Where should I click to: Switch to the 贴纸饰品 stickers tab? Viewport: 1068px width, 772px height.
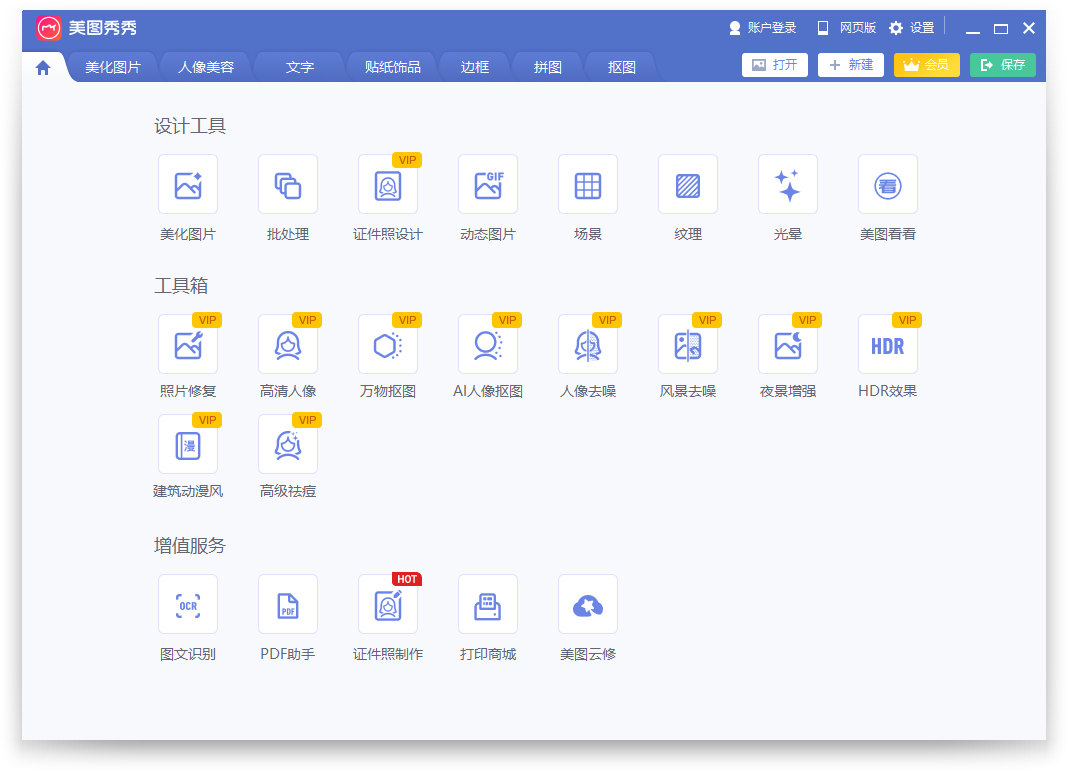point(392,67)
